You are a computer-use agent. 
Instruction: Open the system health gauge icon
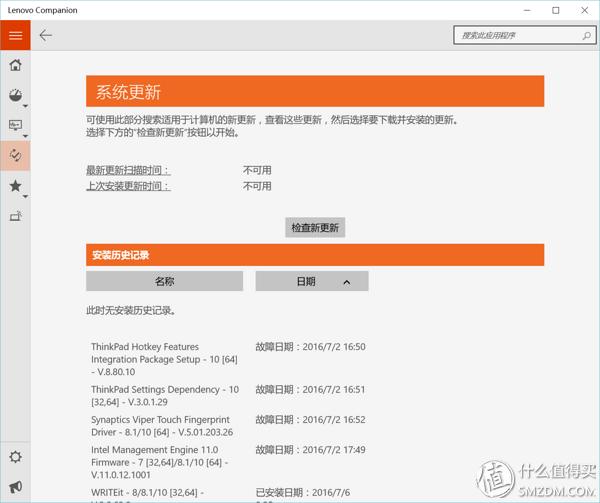click(15, 95)
